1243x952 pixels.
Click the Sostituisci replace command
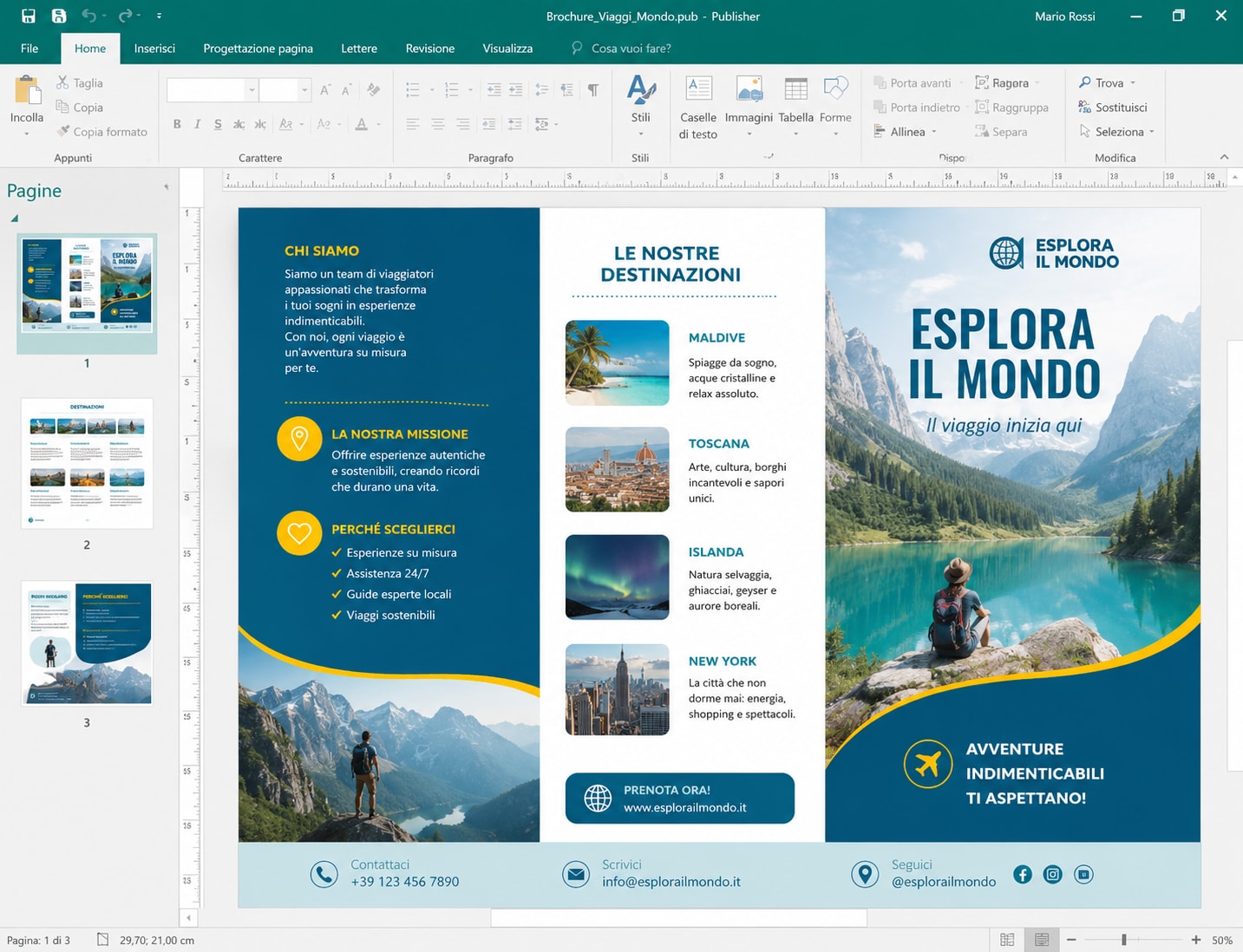(x=1113, y=107)
